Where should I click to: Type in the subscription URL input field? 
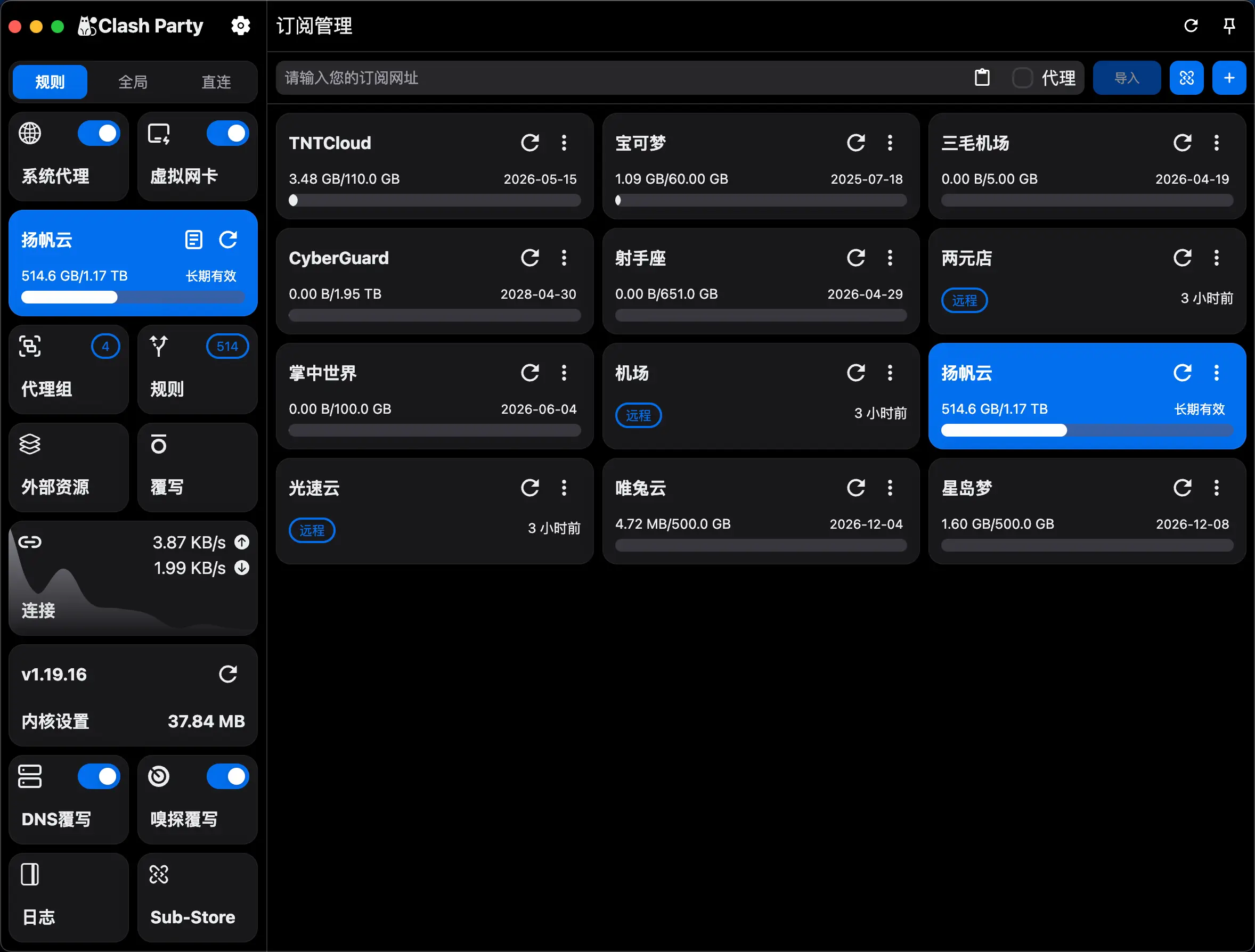[567, 78]
